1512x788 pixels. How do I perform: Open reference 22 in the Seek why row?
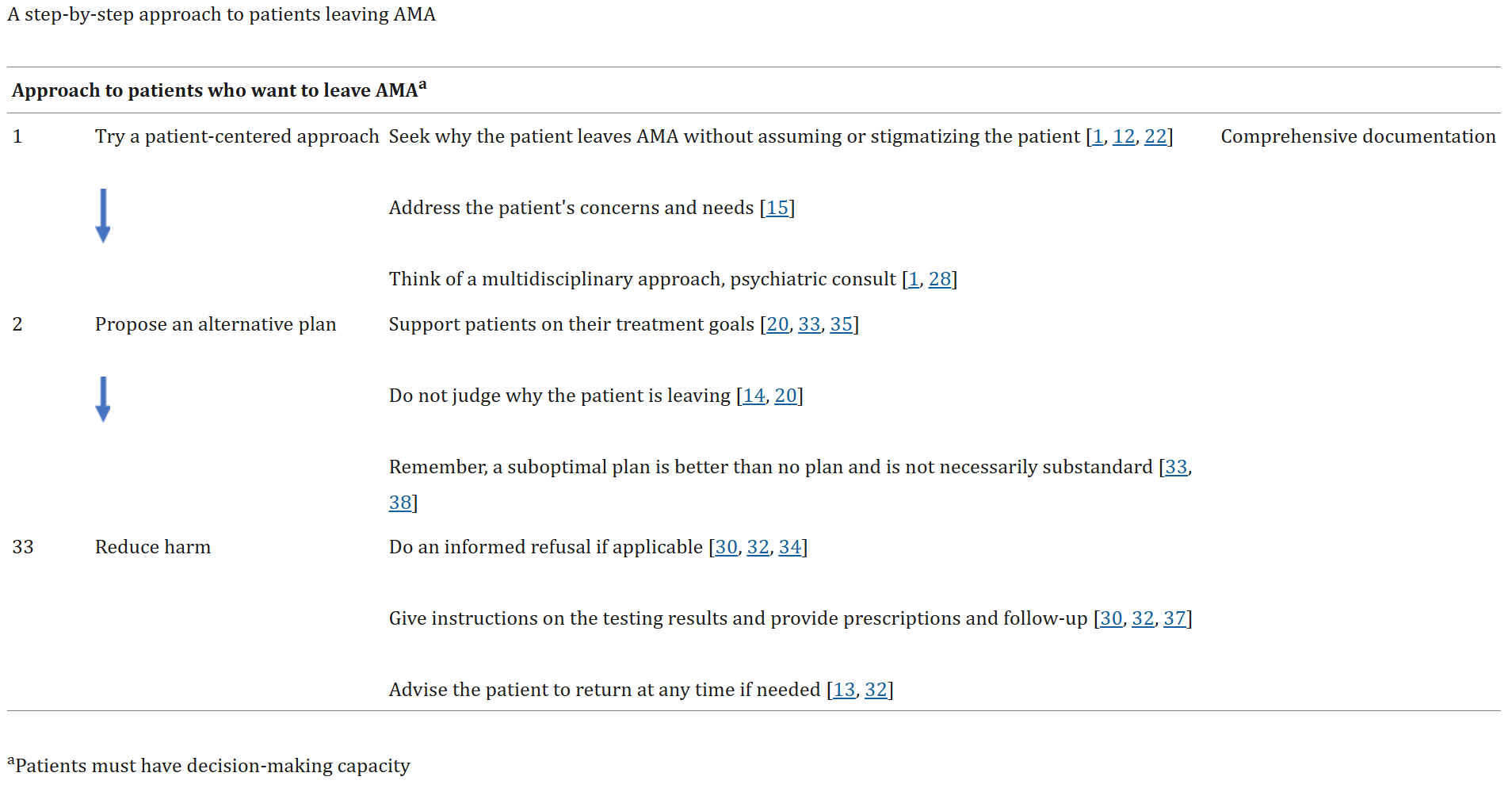coord(1155,136)
